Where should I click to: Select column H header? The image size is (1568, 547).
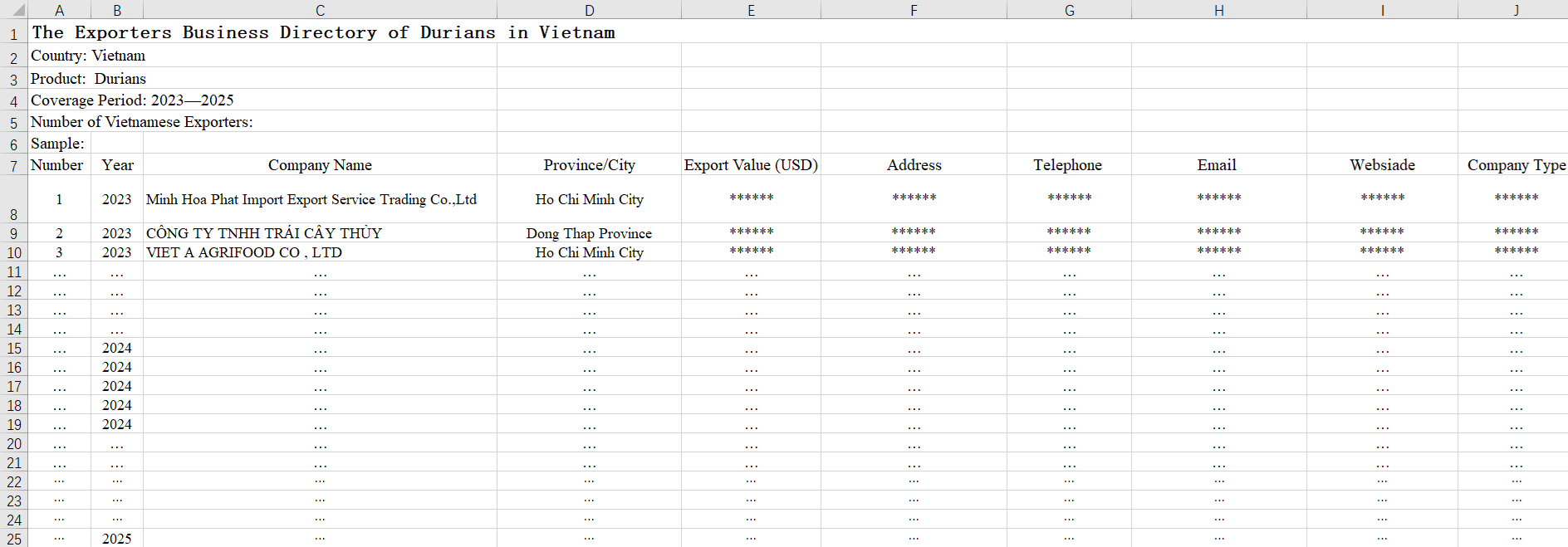pos(1218,10)
